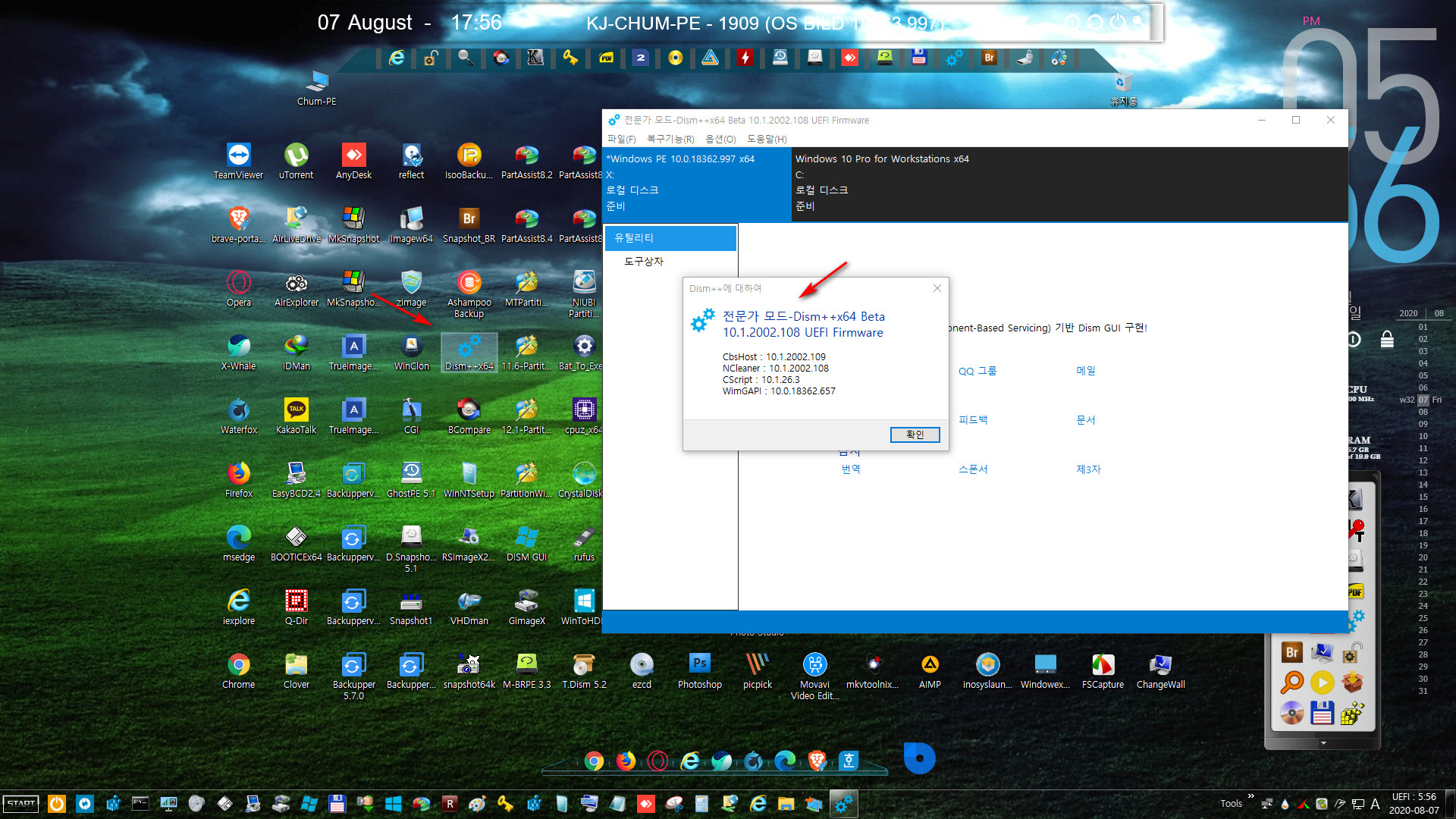Open the Chrome desktop shortcut
This screenshot has width=1456, height=819.
coord(238,671)
